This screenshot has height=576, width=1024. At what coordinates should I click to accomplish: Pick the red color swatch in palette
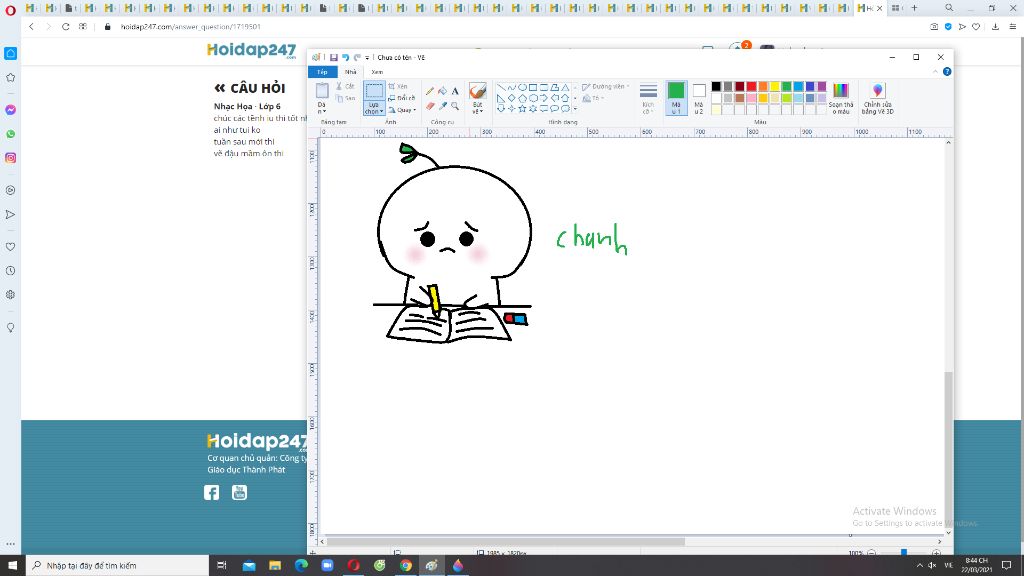tap(751, 87)
